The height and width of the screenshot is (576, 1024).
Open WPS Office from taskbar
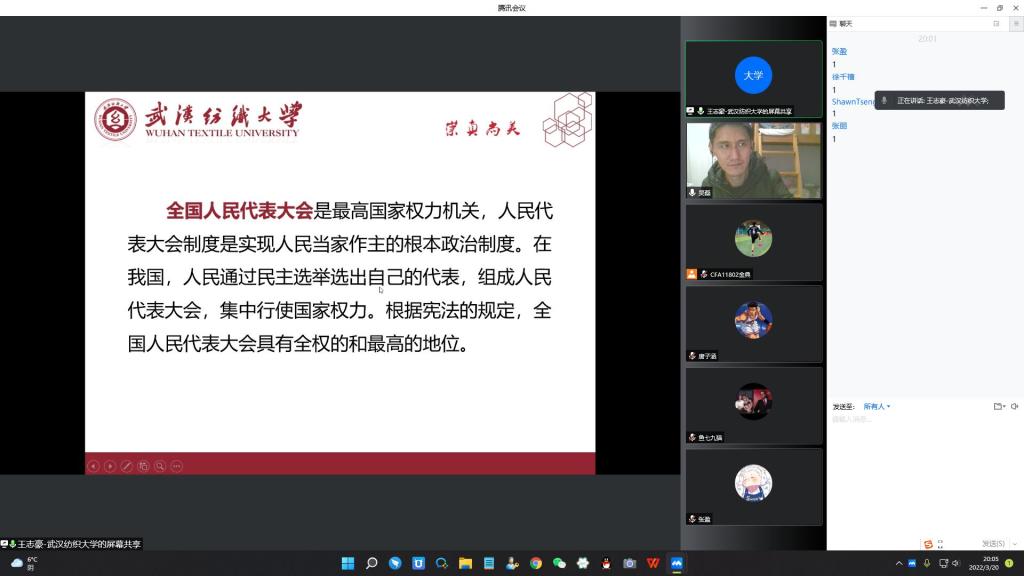coord(653,563)
